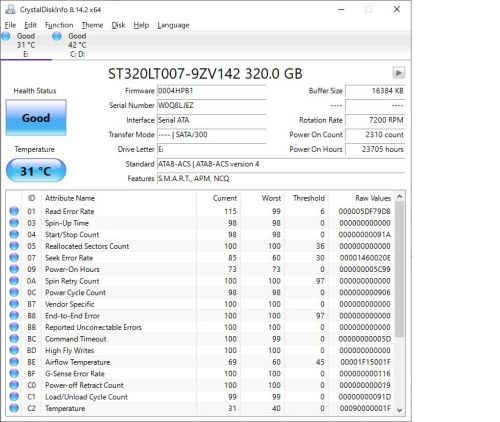
Task: Click the Rotation Rate value 7200 RPM
Action: (375, 120)
